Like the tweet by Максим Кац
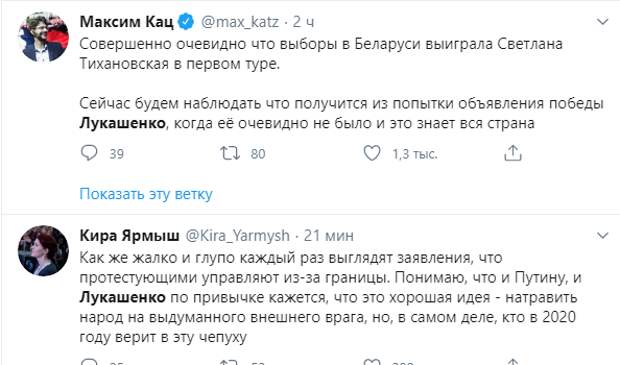This screenshot has width=620, height=365. click(372, 153)
